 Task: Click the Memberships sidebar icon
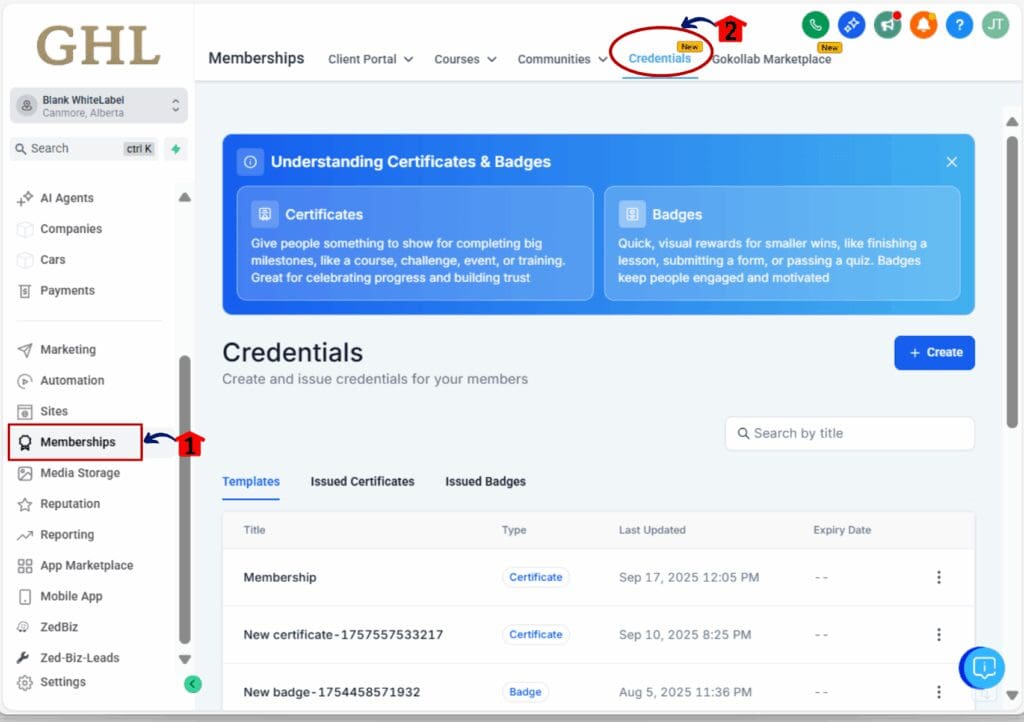coord(24,442)
